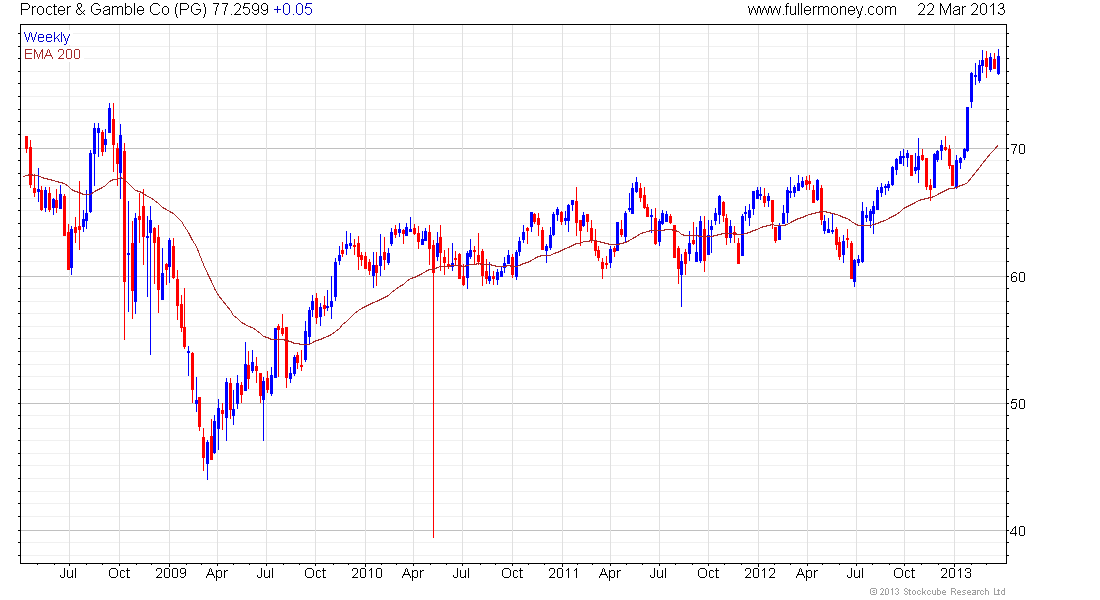1100x600 pixels.
Task: Click the '2010' x-axis label
Action: pos(367,573)
